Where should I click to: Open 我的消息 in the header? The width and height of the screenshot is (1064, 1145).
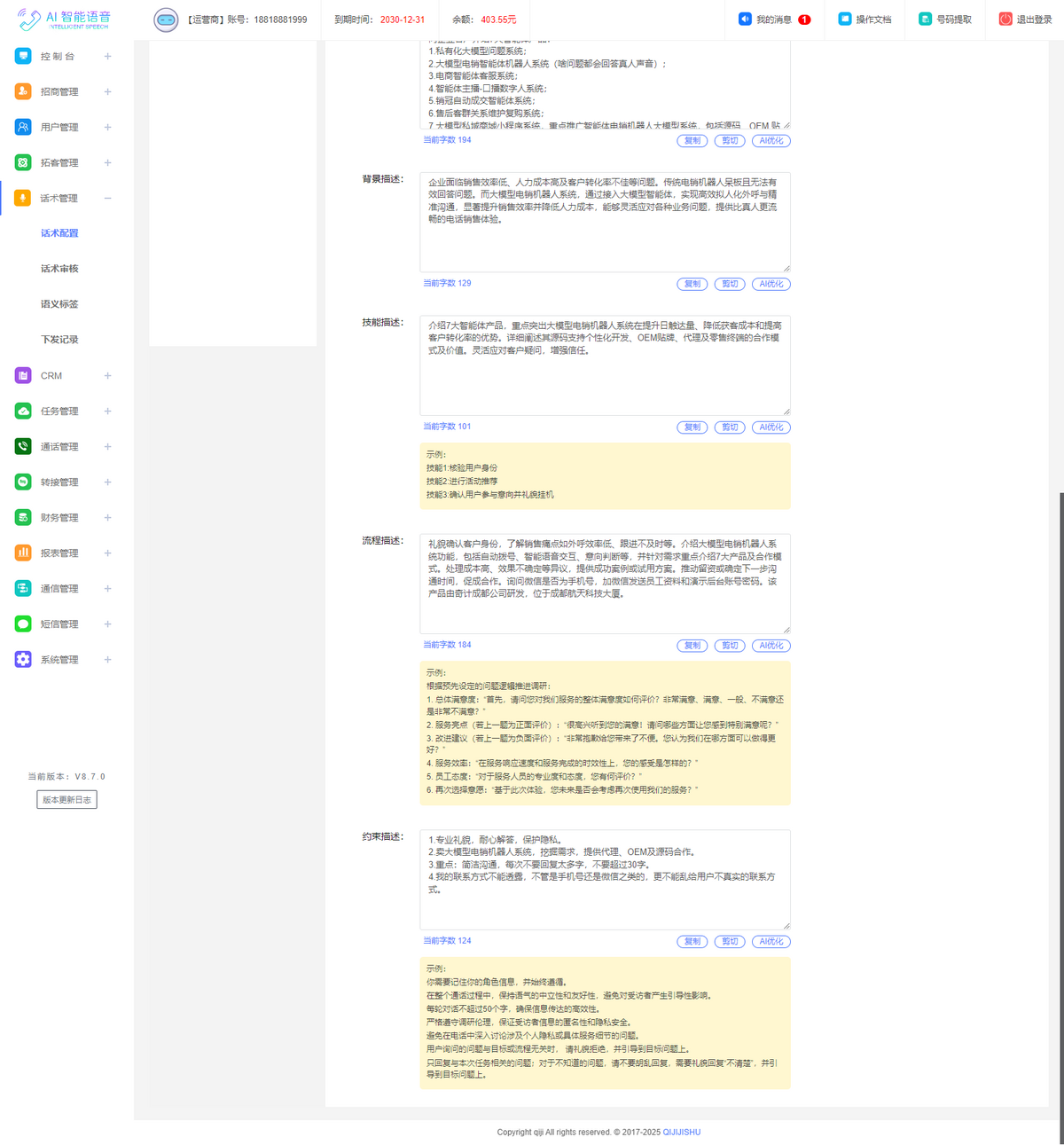click(774, 20)
